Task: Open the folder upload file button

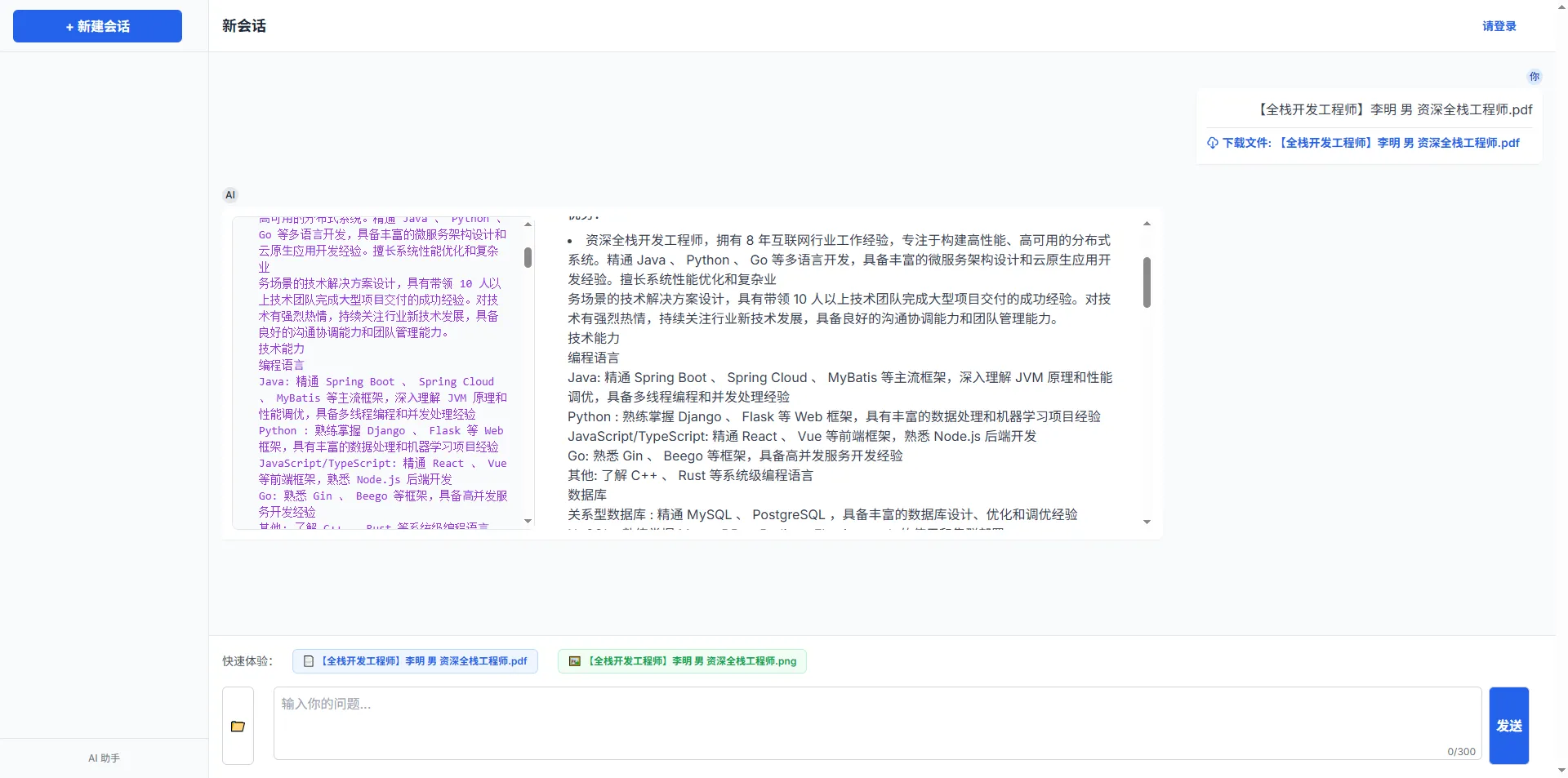Action: [x=238, y=726]
